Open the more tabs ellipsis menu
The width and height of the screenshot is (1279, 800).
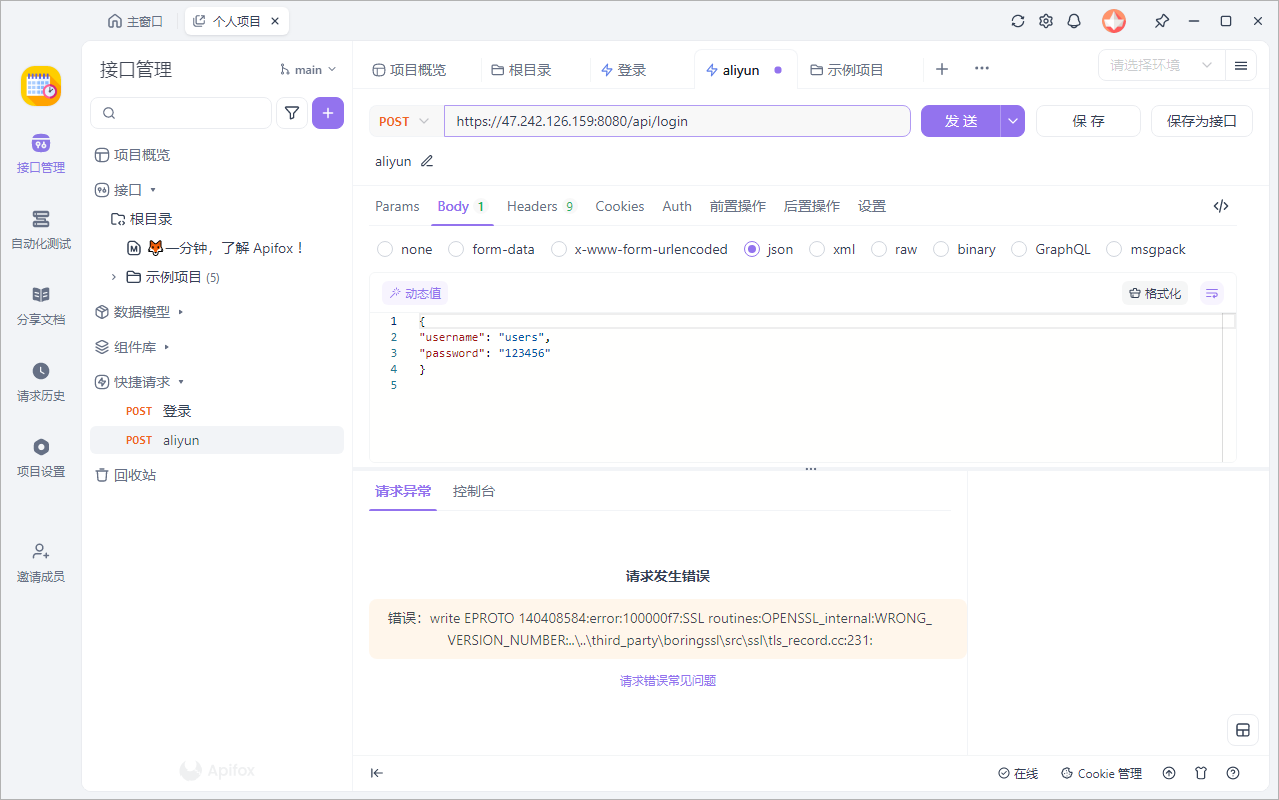982,69
